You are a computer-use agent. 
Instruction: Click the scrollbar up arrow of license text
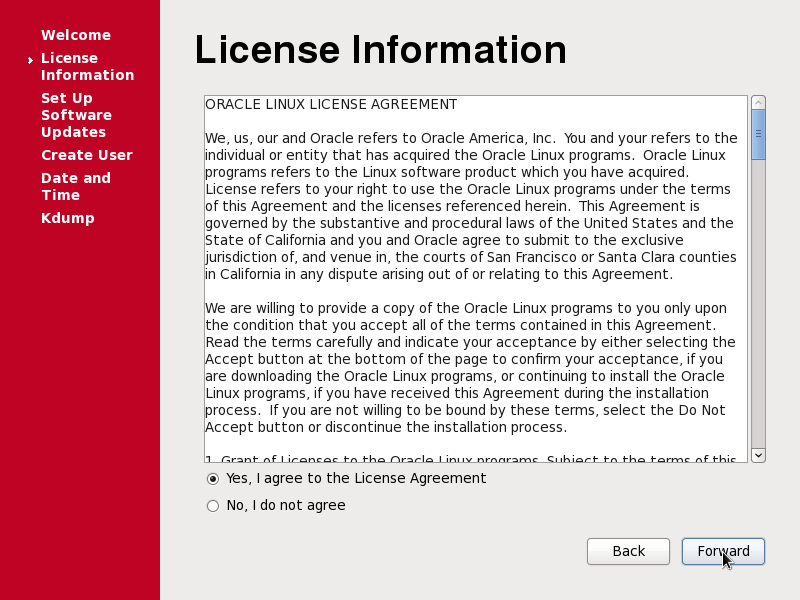[x=758, y=103]
